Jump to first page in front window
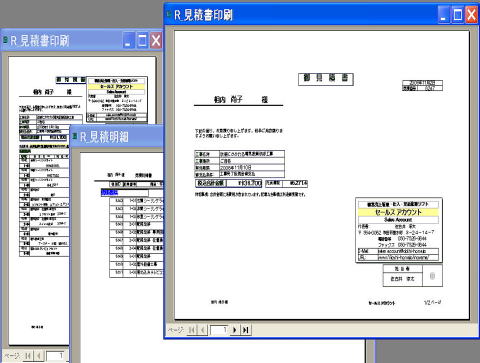This screenshot has height=363, width=480. pyautogui.click(x=192, y=330)
